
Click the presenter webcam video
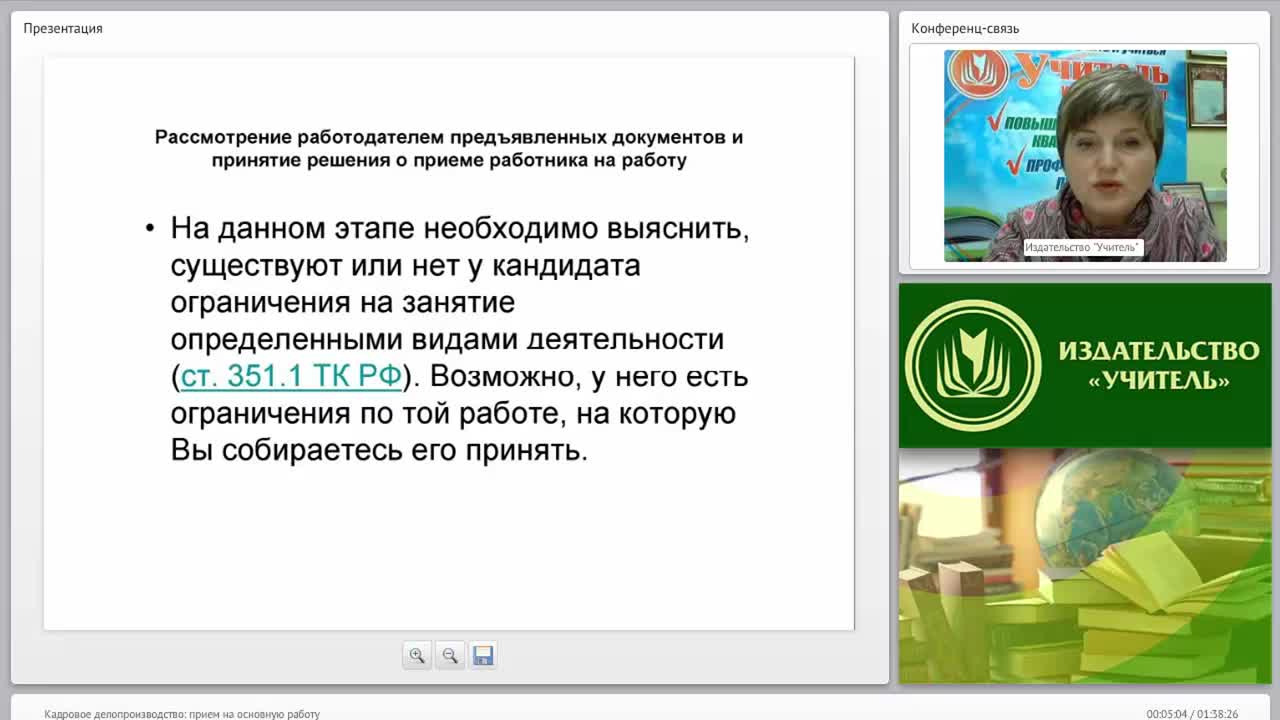pyautogui.click(x=1085, y=156)
